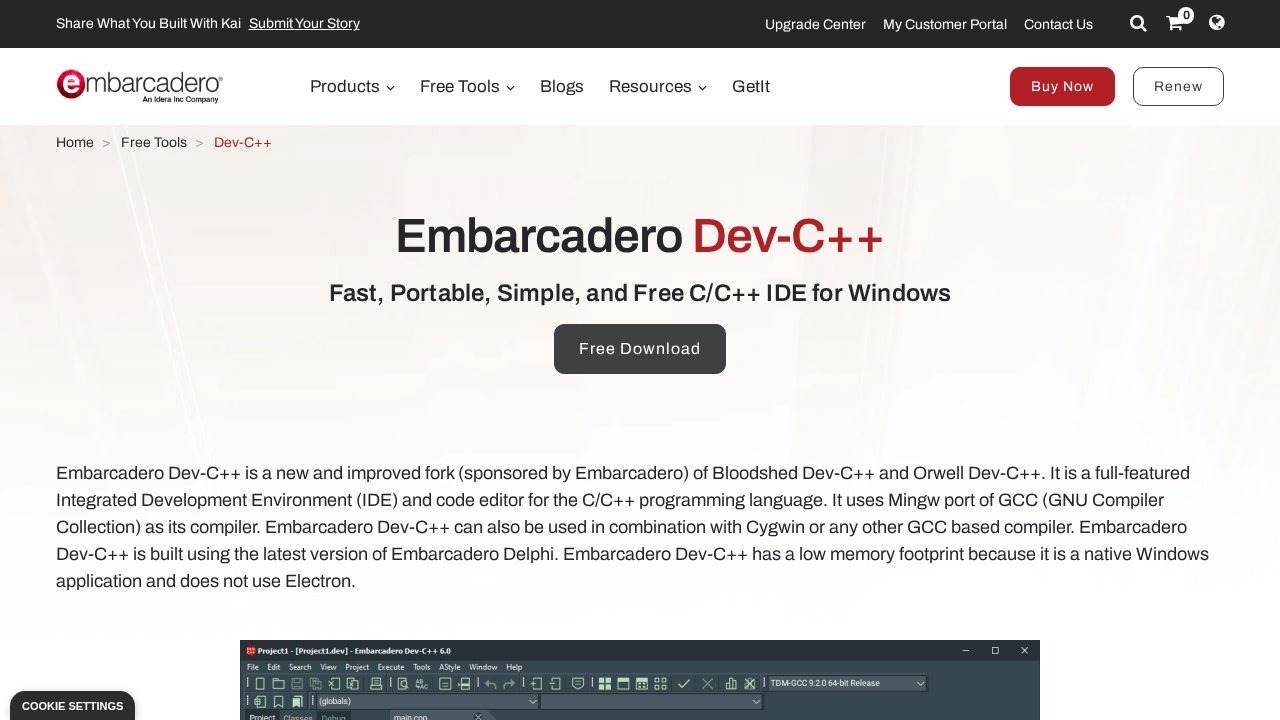Viewport: 1280px width, 720px height.
Task: Click Find icon in Dev-C++ screenshot toolbar
Action: [x=402, y=683]
